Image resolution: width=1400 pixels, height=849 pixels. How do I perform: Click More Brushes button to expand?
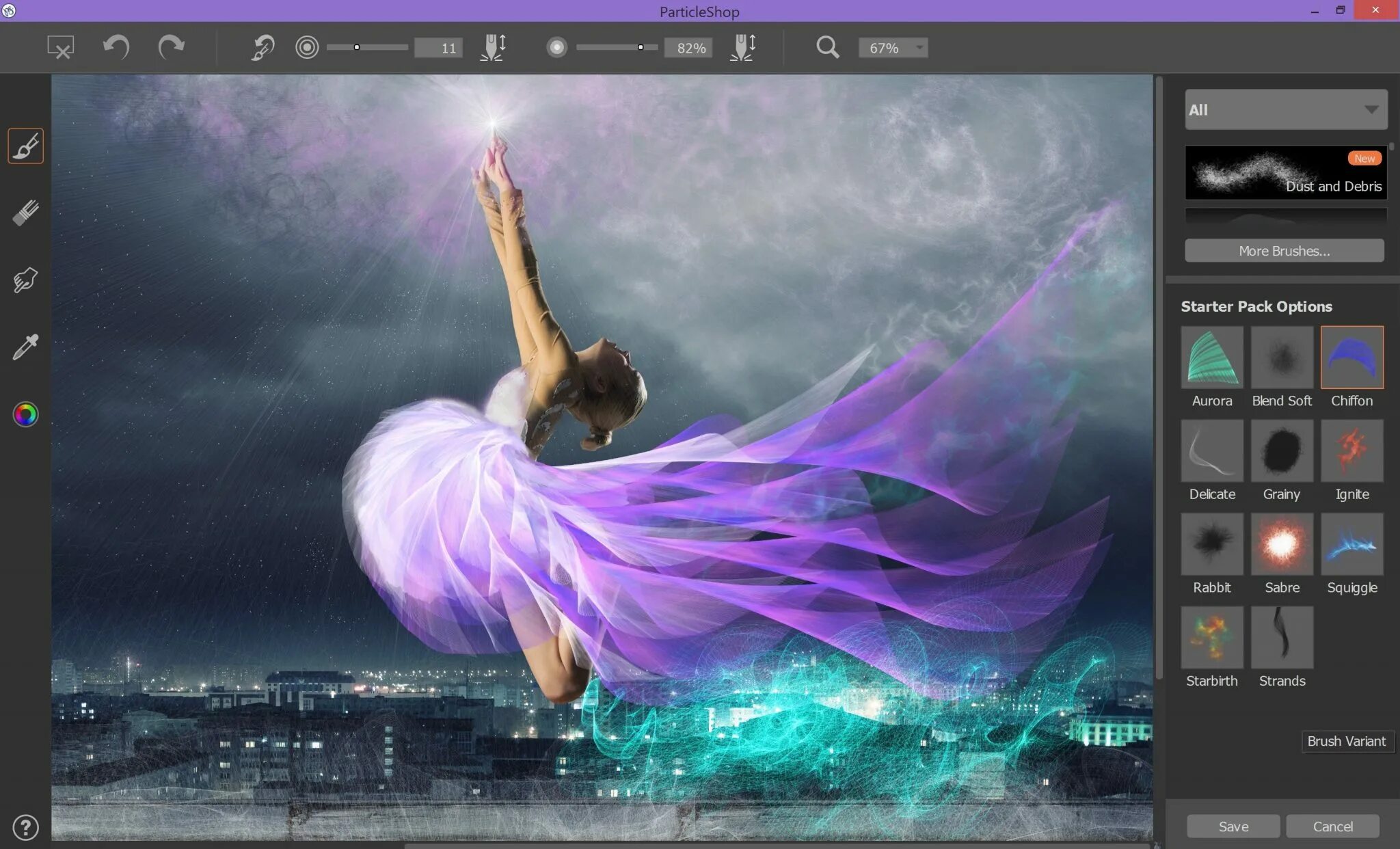1283,250
